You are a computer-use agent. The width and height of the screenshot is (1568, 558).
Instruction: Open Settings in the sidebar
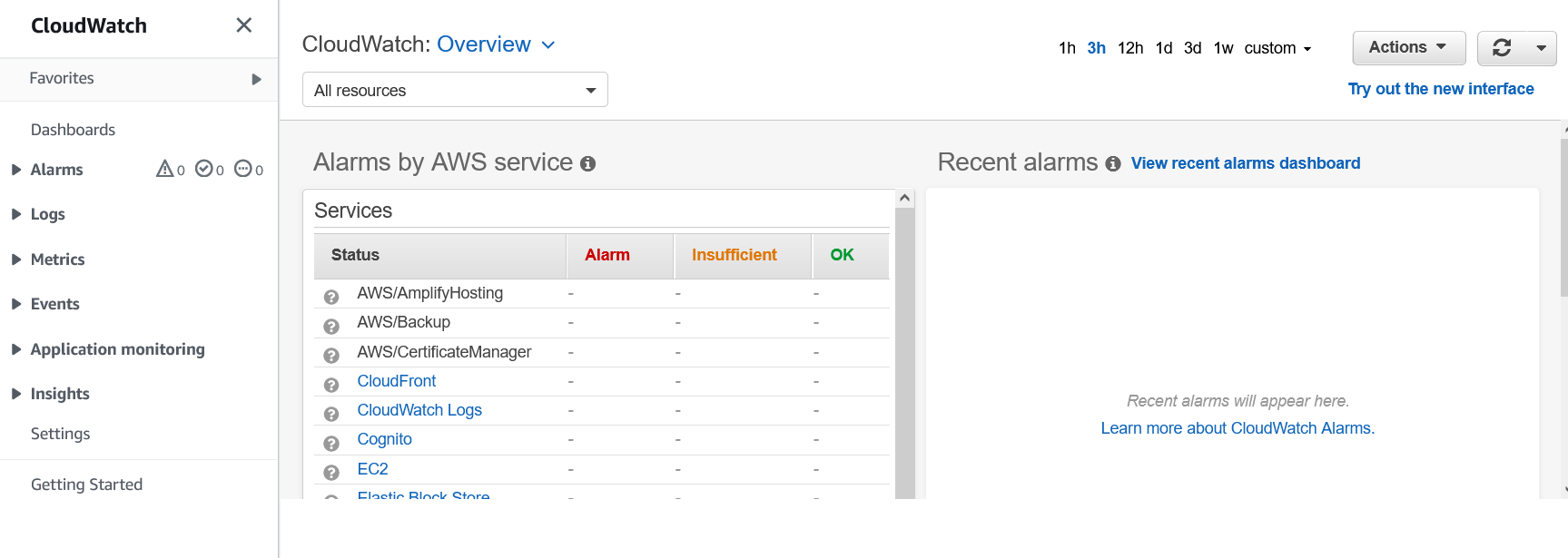[60, 434]
